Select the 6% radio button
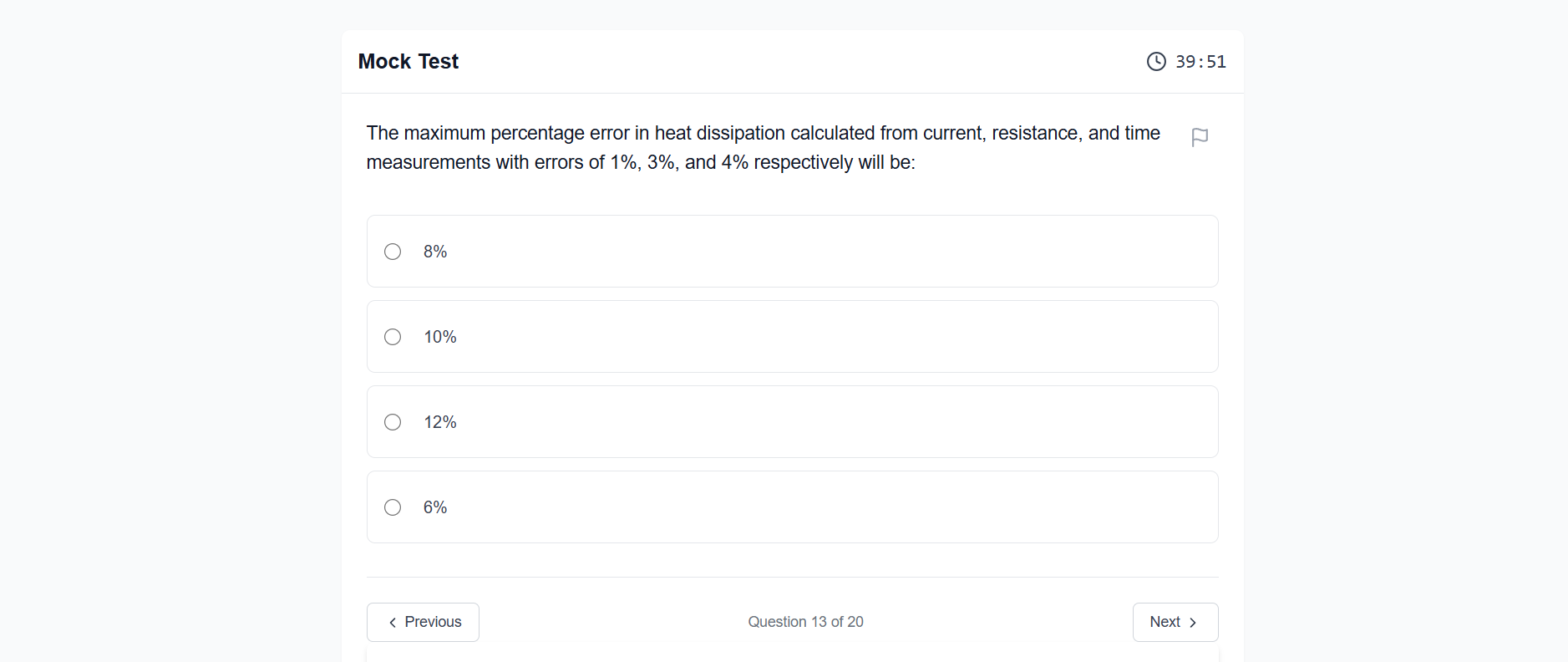Viewport: 1568px width, 662px height. pos(393,507)
